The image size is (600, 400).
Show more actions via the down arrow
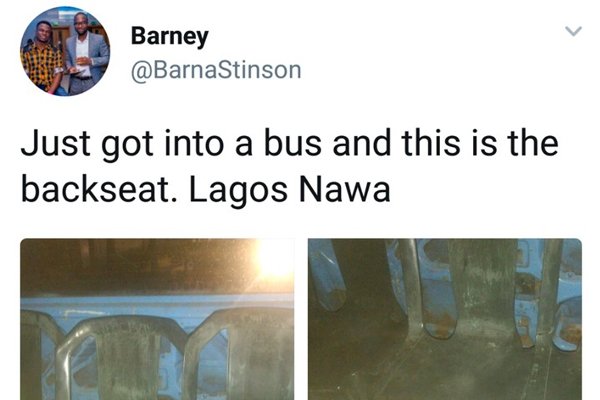tap(573, 31)
